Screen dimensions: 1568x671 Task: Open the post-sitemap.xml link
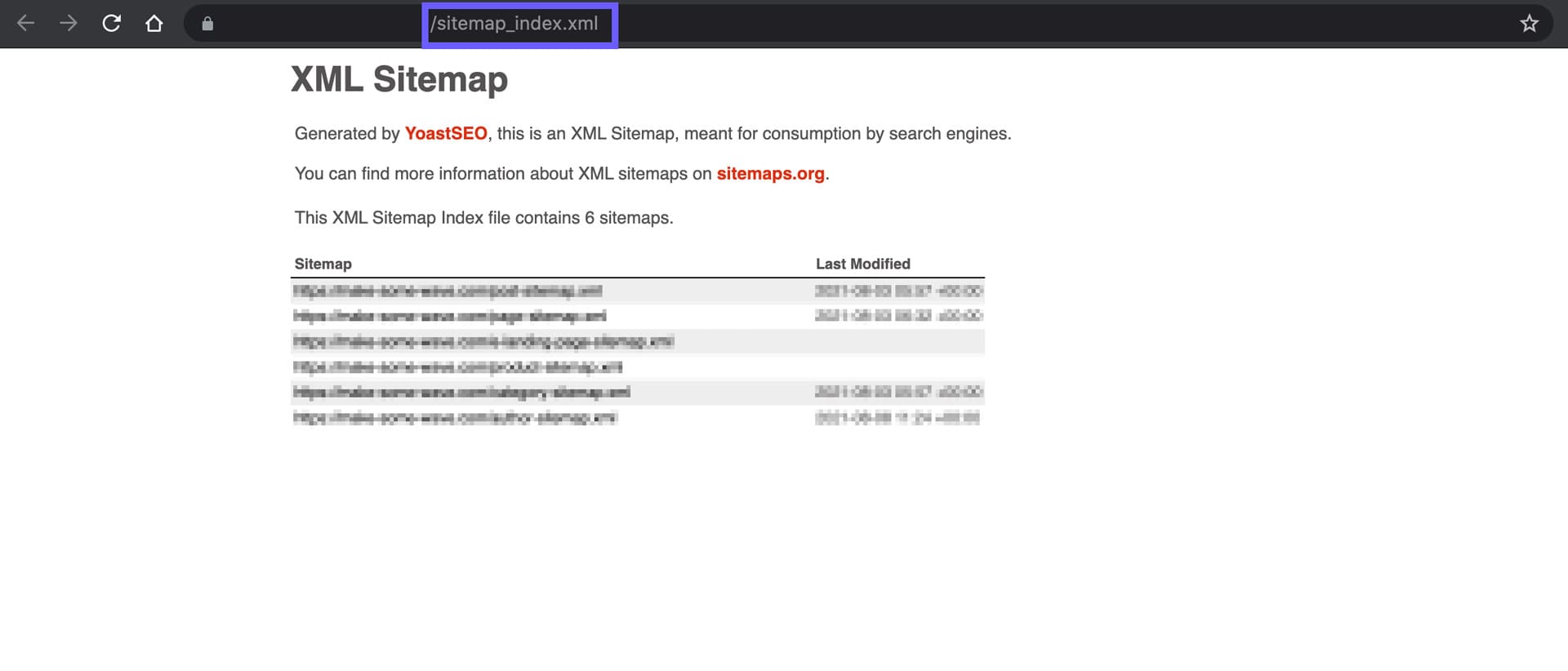pyautogui.click(x=448, y=291)
